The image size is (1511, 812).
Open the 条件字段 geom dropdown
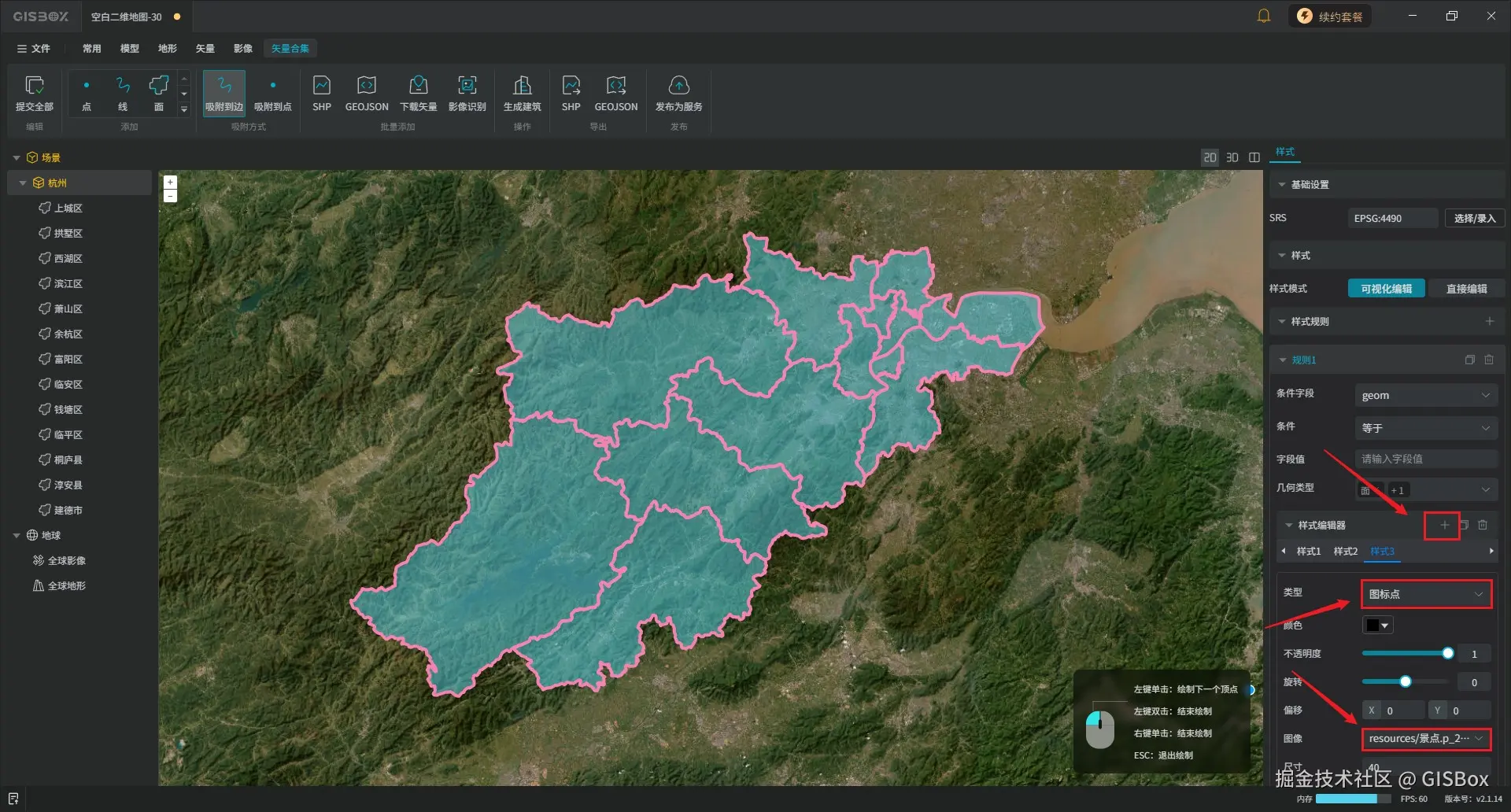pos(1426,395)
